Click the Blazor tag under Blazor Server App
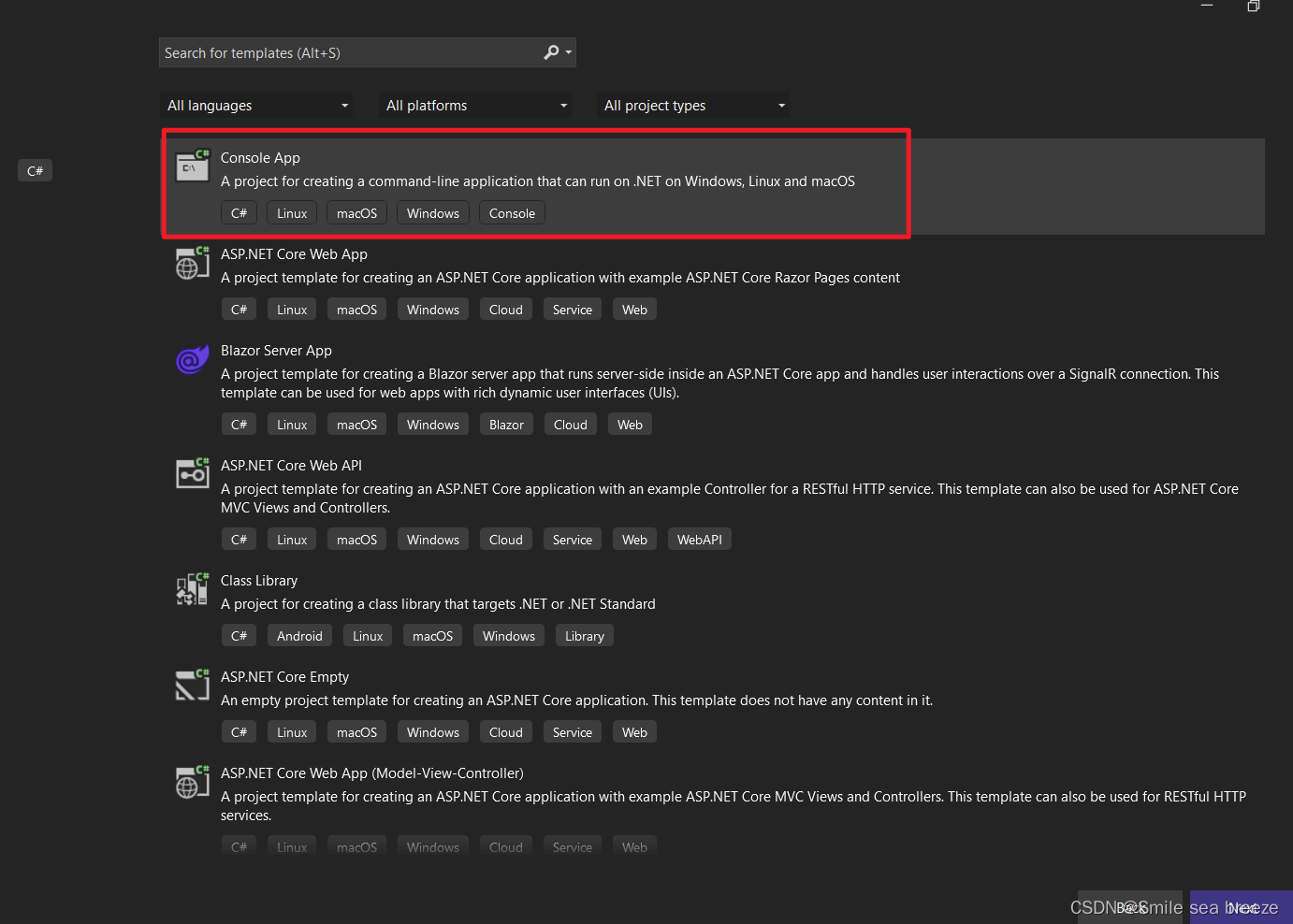 point(506,425)
